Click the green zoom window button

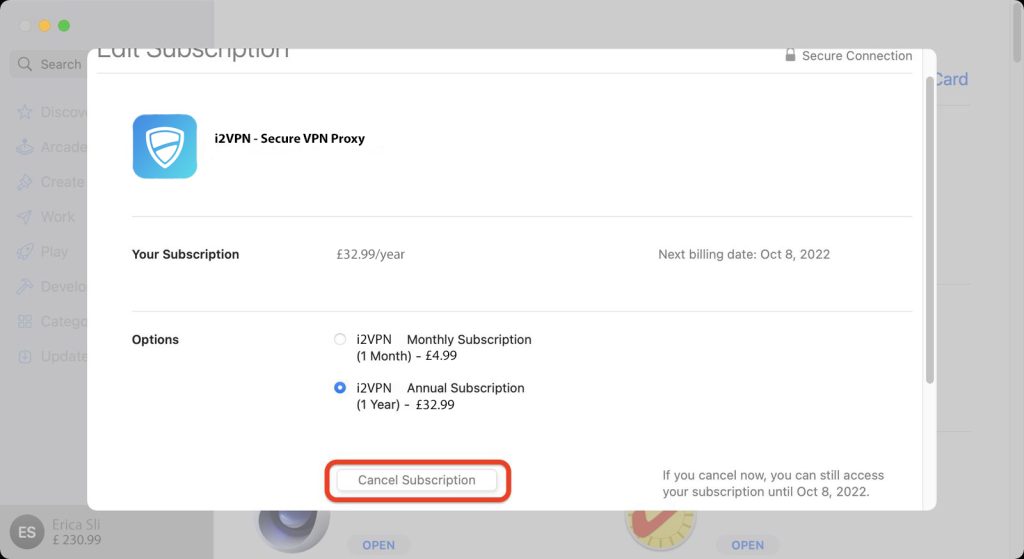point(64,25)
